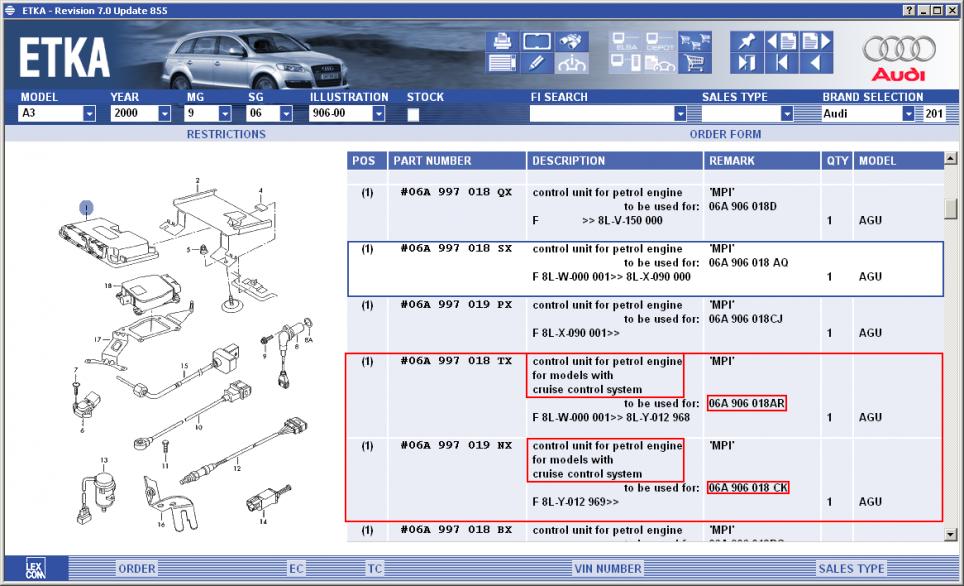Open the YEAR dropdown showing 2000
The width and height of the screenshot is (964, 586).
point(164,114)
